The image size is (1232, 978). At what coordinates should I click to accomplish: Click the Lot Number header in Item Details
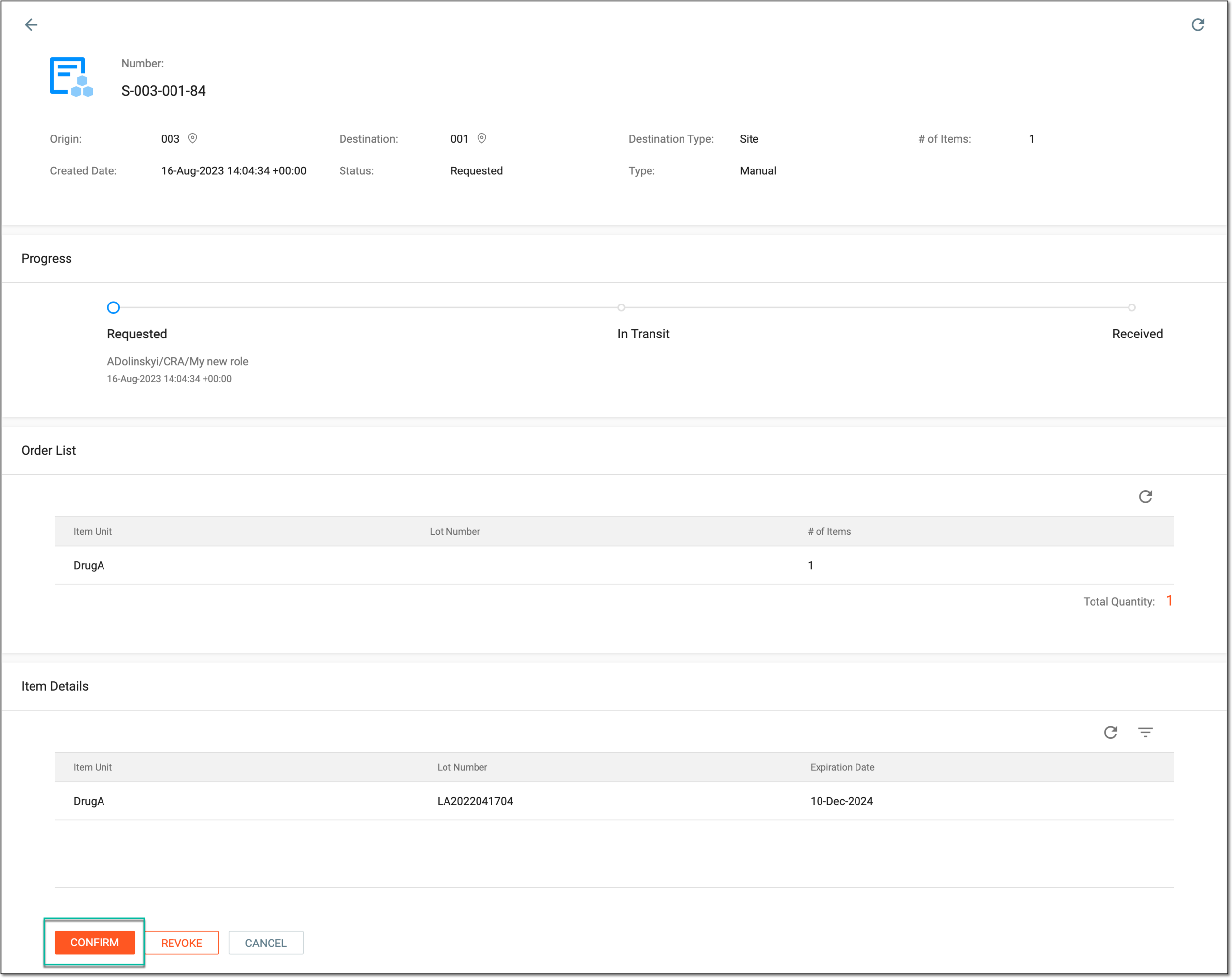click(x=462, y=767)
